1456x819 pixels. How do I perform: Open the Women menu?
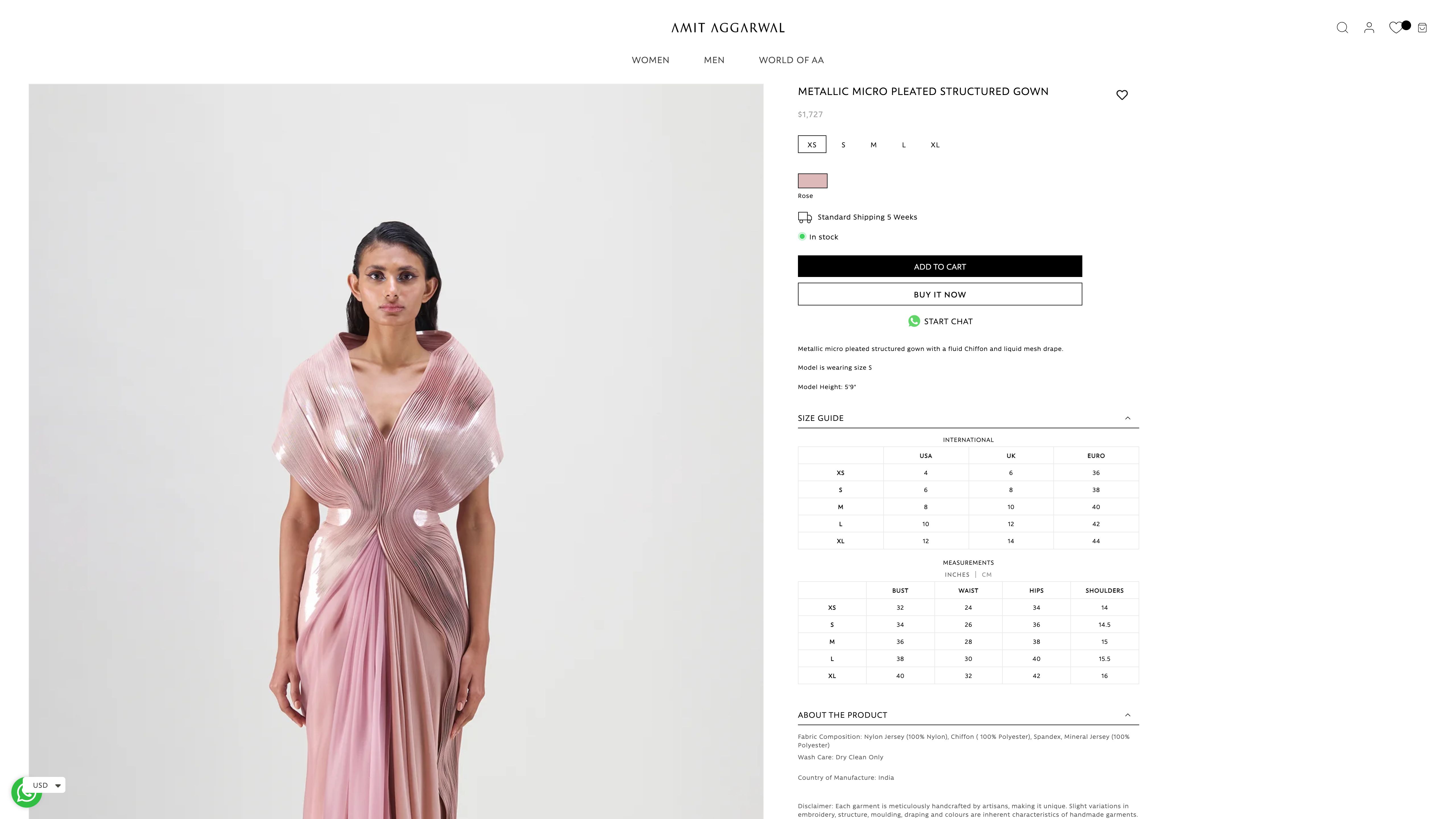click(650, 60)
